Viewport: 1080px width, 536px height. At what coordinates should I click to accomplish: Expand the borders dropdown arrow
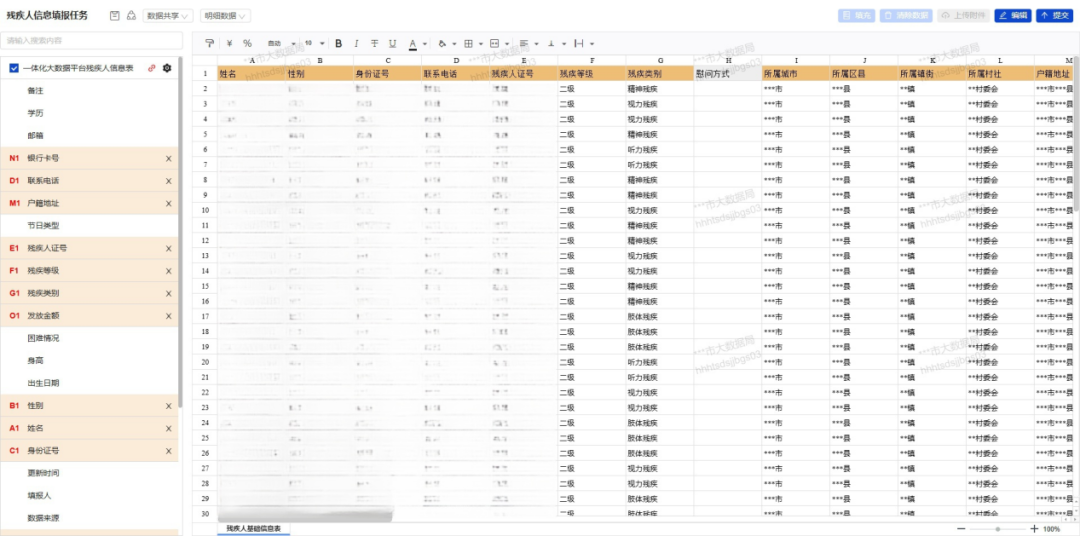pos(480,43)
